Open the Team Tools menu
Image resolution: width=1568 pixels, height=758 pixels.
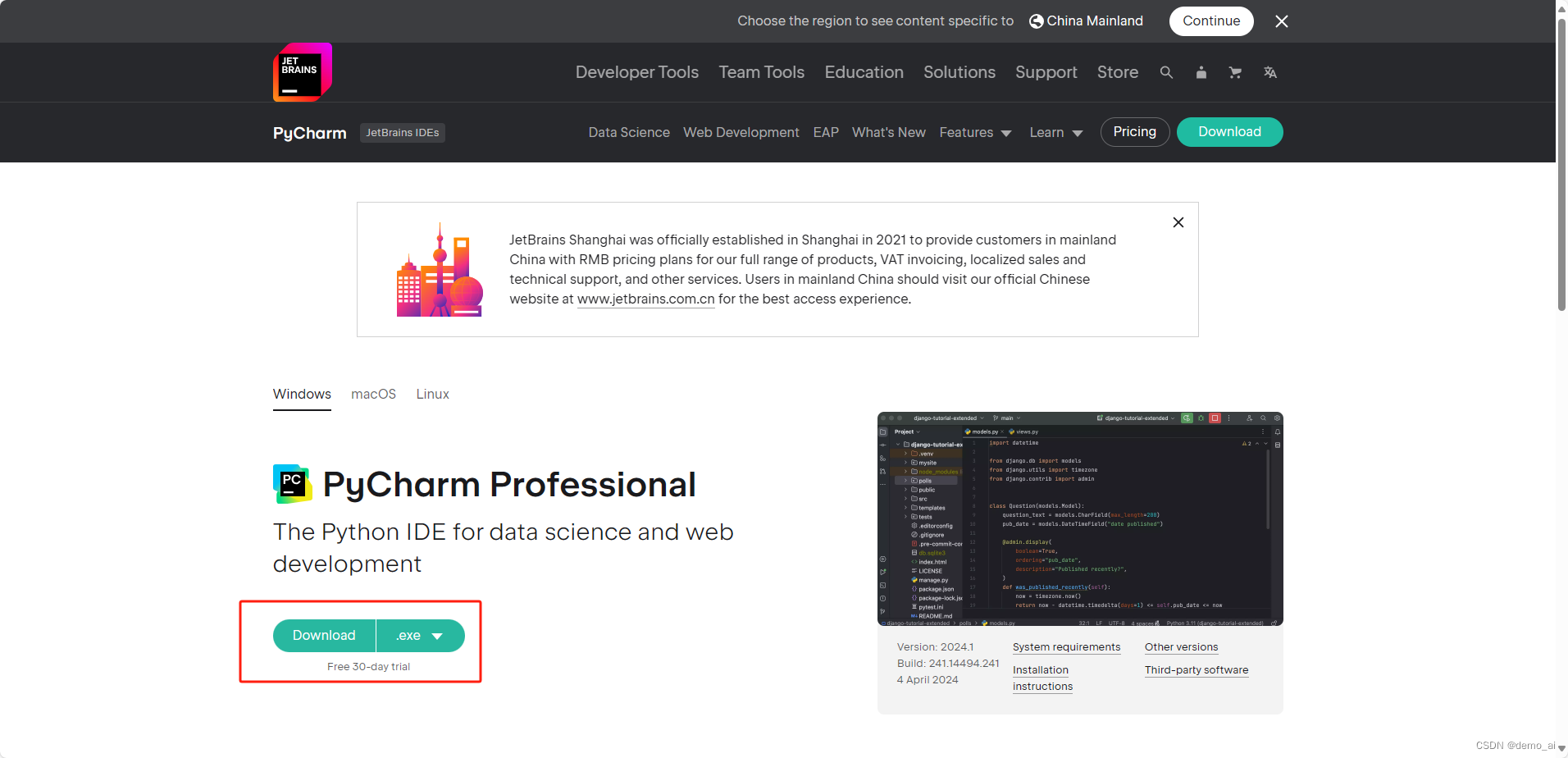click(x=762, y=72)
